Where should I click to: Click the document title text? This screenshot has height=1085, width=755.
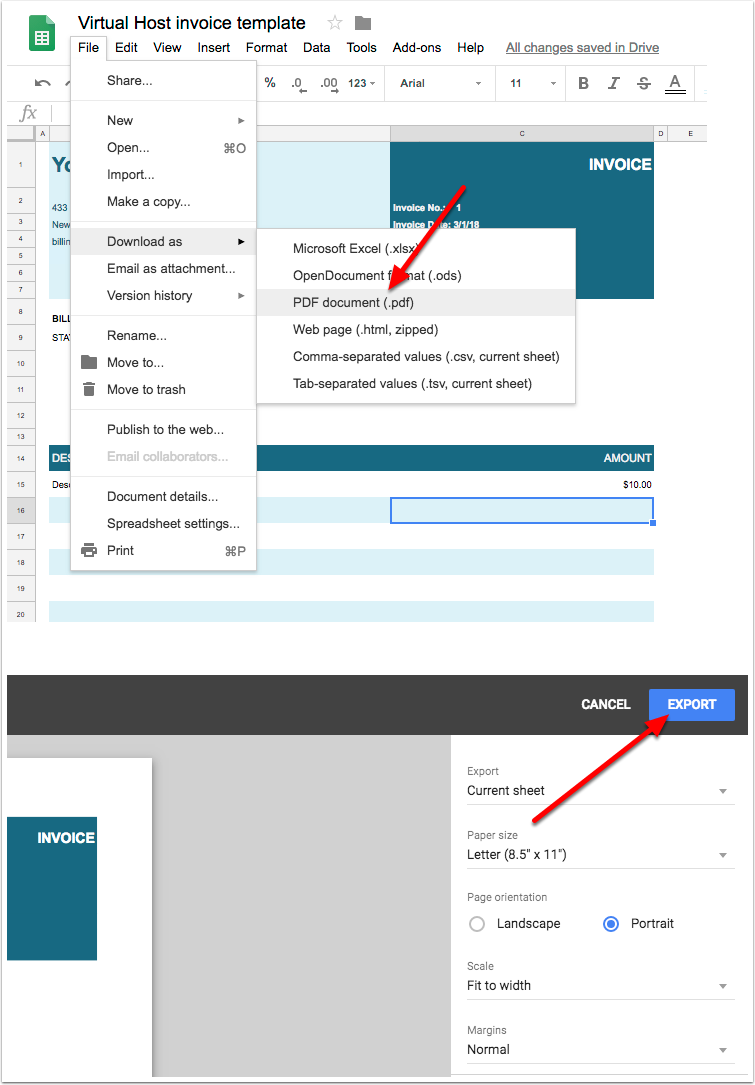pyautogui.click(x=192, y=23)
